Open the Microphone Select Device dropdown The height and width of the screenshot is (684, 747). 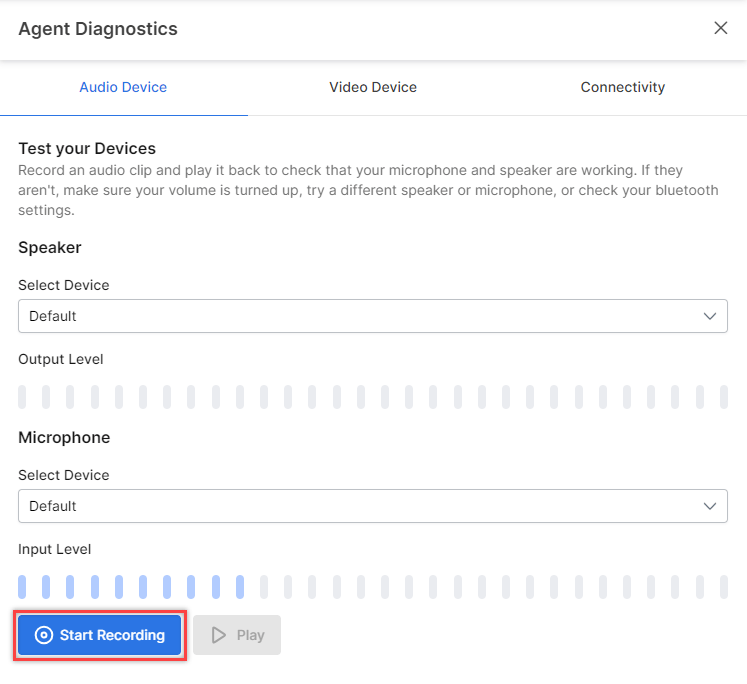(373, 506)
